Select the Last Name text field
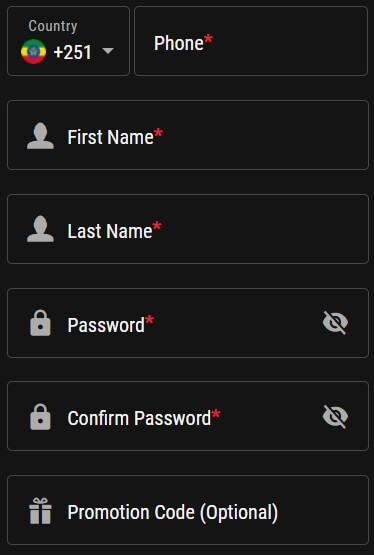The image size is (374, 555). click(188, 229)
